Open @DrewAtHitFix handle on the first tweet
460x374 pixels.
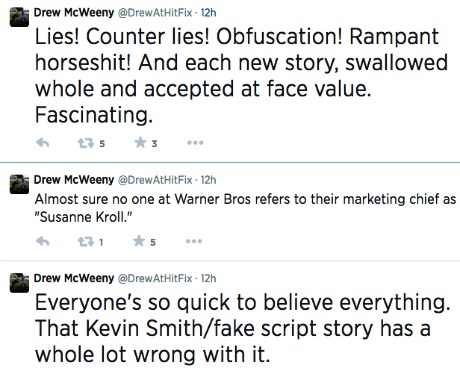click(155, 13)
